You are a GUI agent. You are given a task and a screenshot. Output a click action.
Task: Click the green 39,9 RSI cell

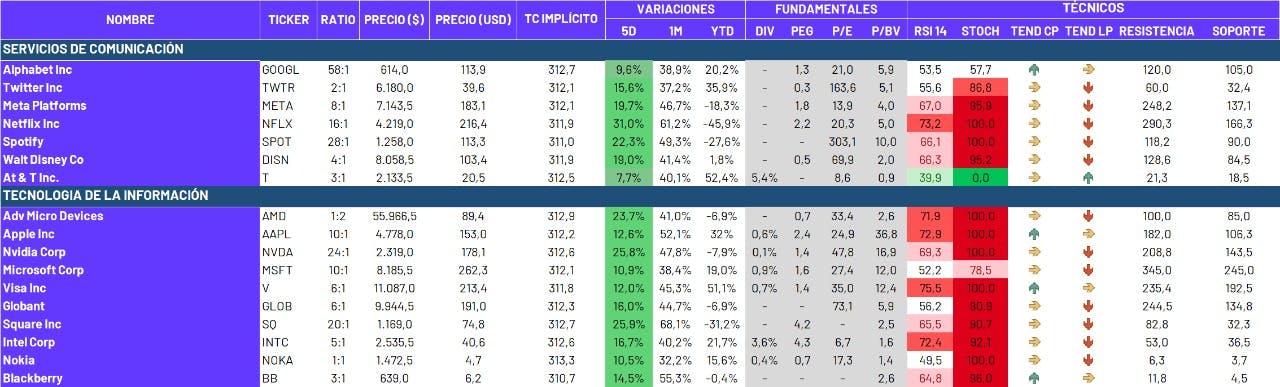(930, 178)
